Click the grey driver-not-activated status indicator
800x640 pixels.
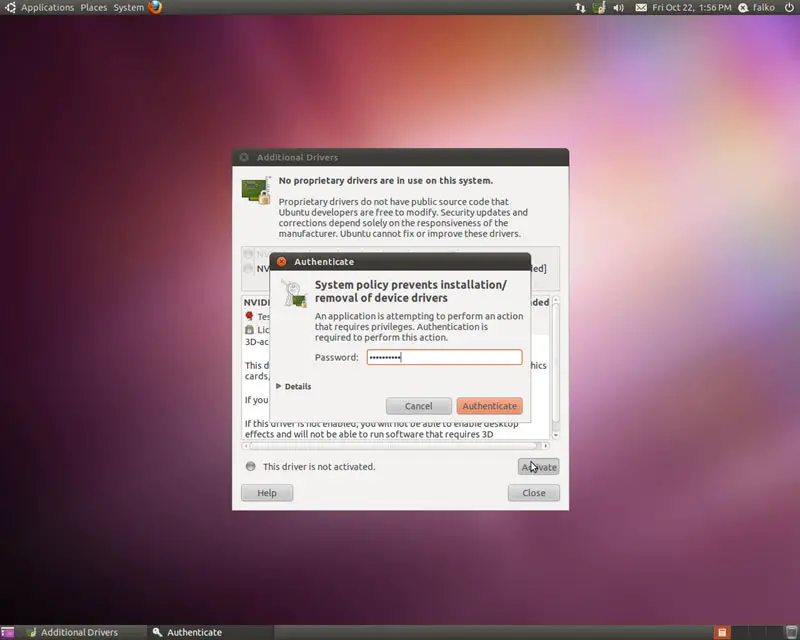pos(251,466)
